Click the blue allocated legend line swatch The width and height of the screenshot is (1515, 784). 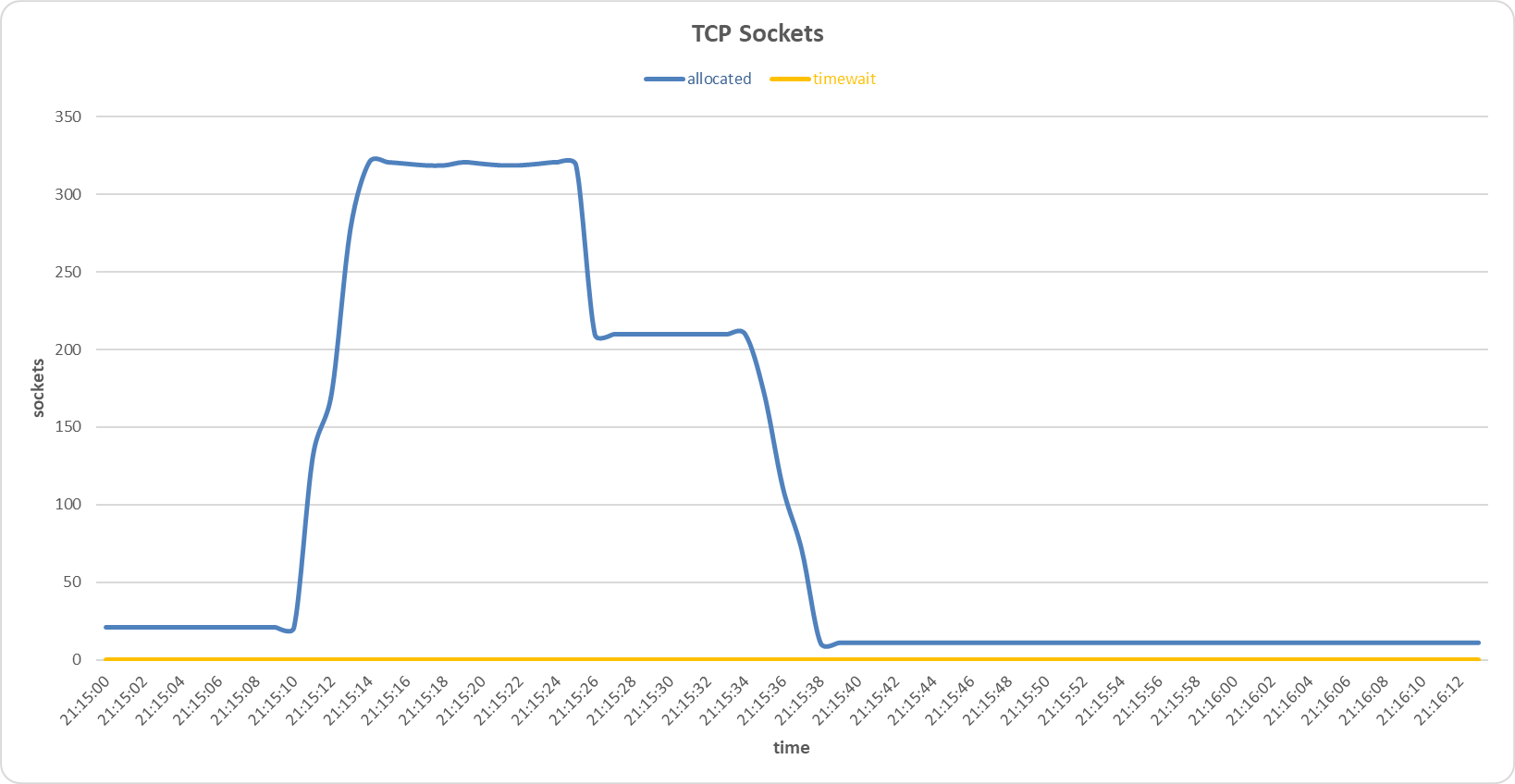[664, 80]
